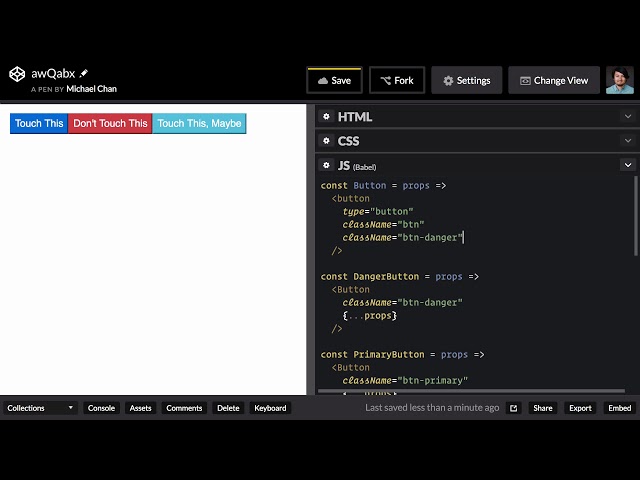Screen dimensions: 640x480
Task: Click the const PrimaryButton line
Action: [x=402, y=354]
